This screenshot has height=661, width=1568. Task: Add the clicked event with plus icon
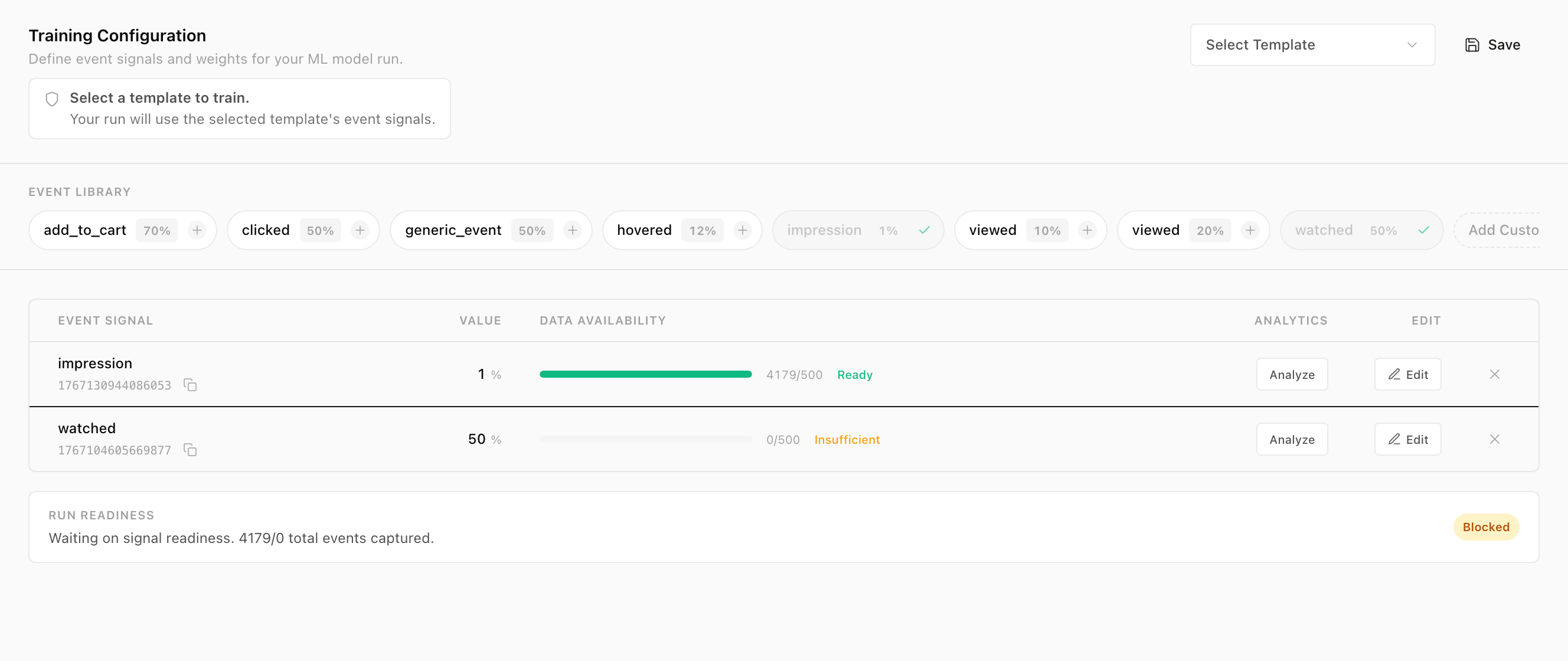pyautogui.click(x=360, y=231)
